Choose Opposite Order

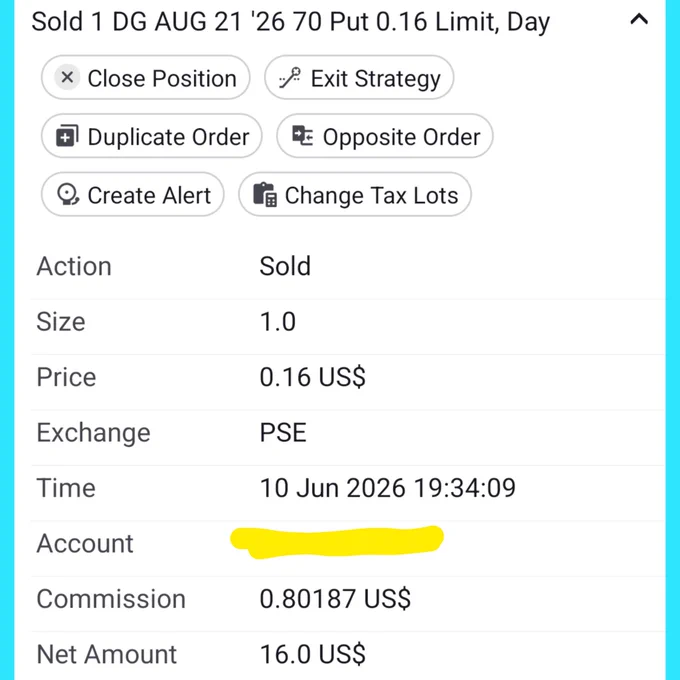click(385, 136)
